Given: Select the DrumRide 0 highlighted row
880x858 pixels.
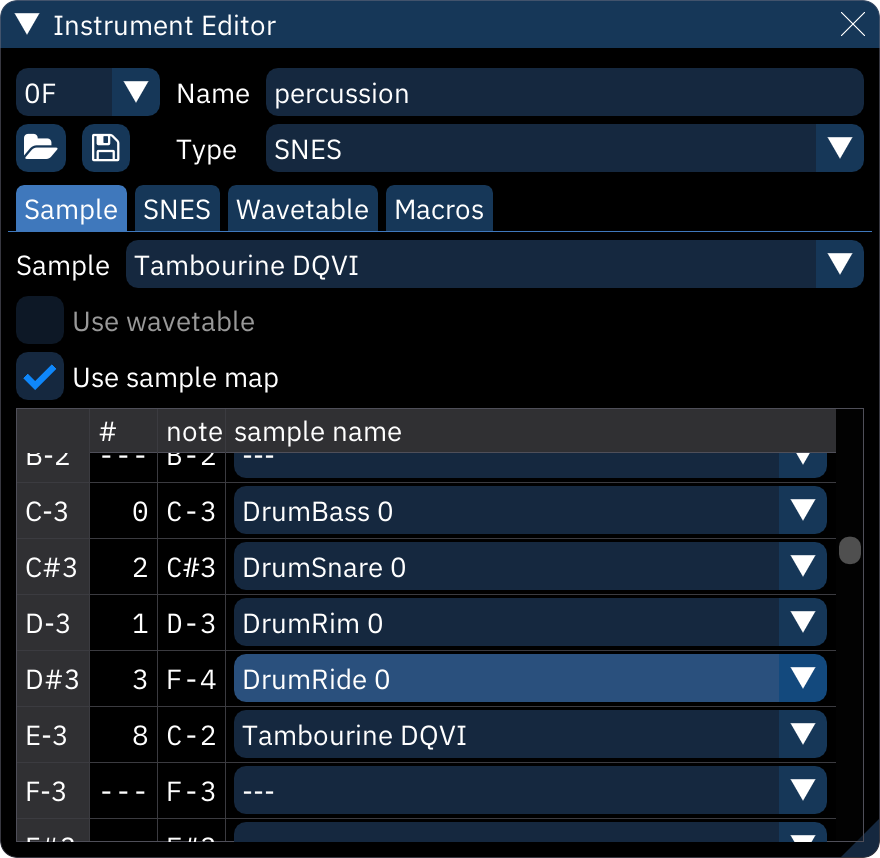Looking at the screenshot, I should pos(450,679).
